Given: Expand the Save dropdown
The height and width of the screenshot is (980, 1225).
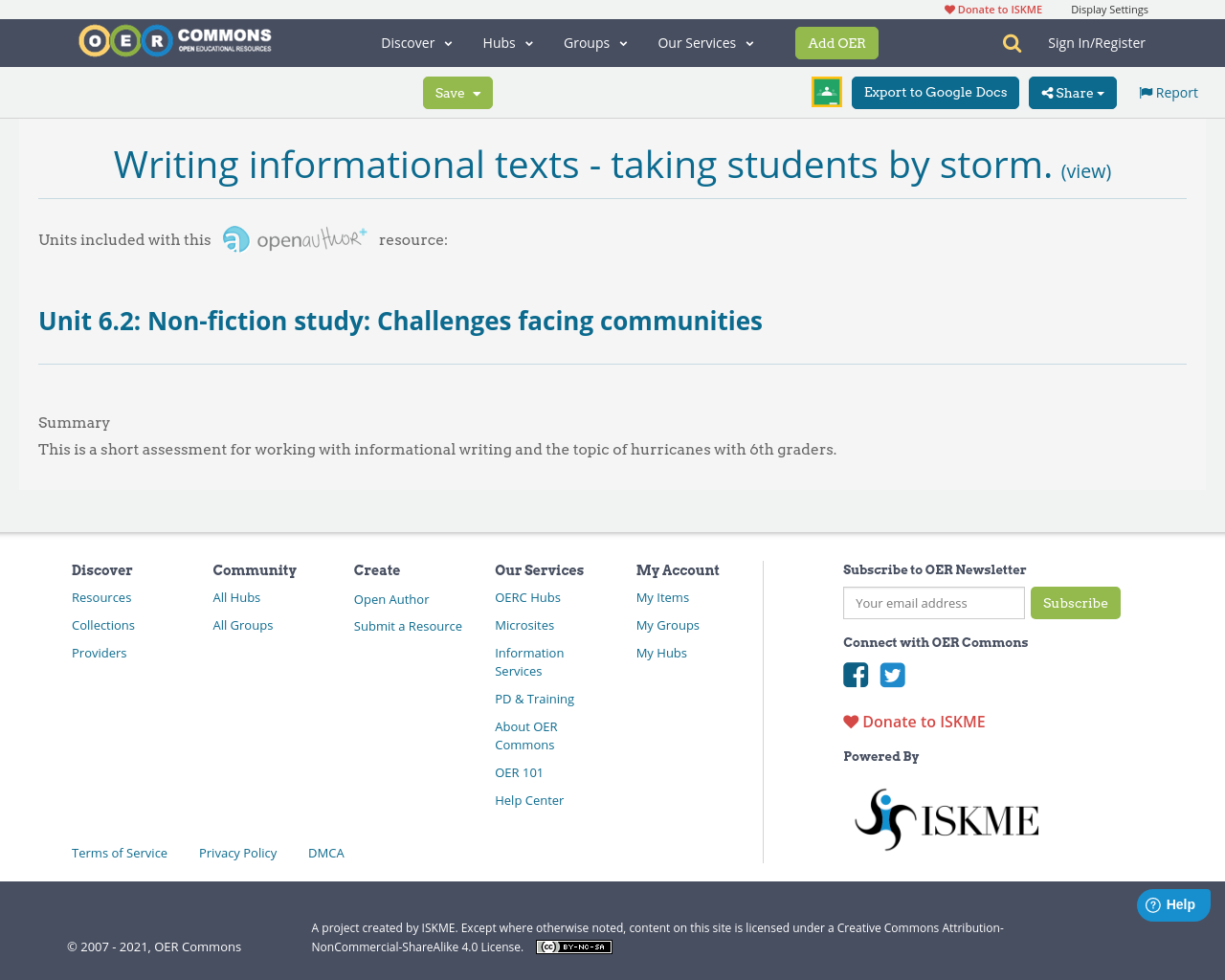Looking at the screenshot, I should [x=457, y=92].
